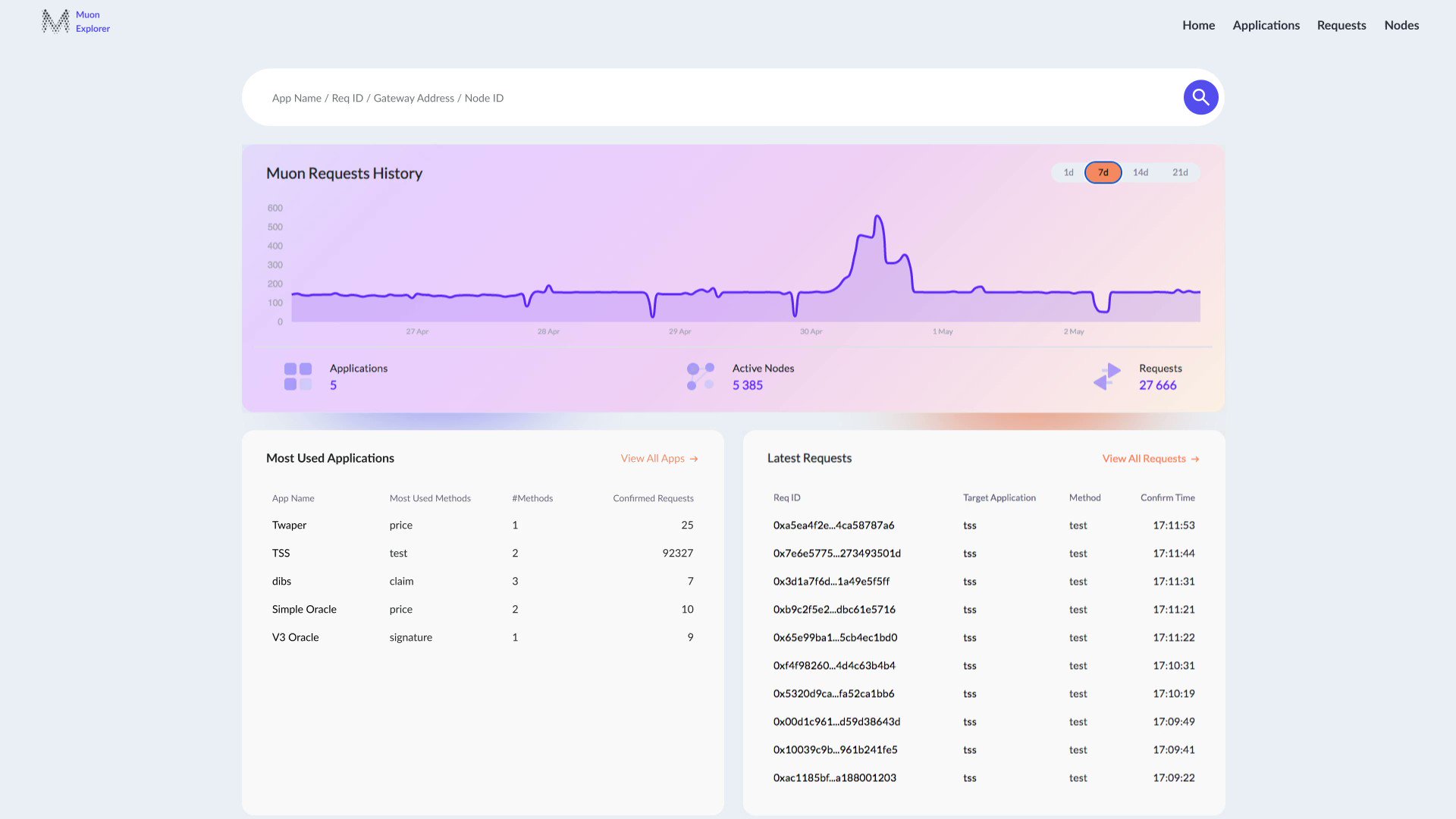1456x819 pixels.
Task: Click the dibs application entry
Action: 281,581
